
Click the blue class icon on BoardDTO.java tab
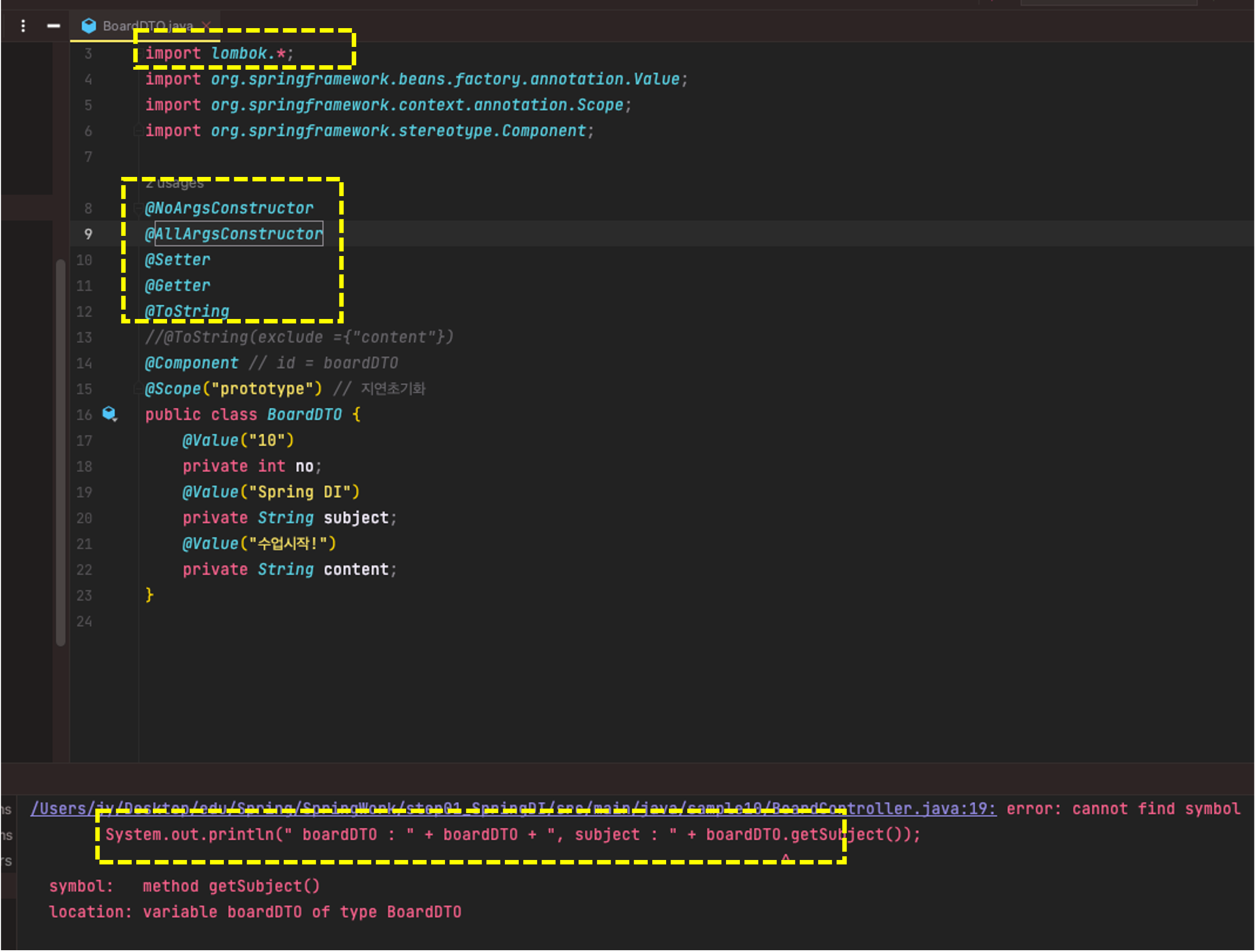pos(88,25)
